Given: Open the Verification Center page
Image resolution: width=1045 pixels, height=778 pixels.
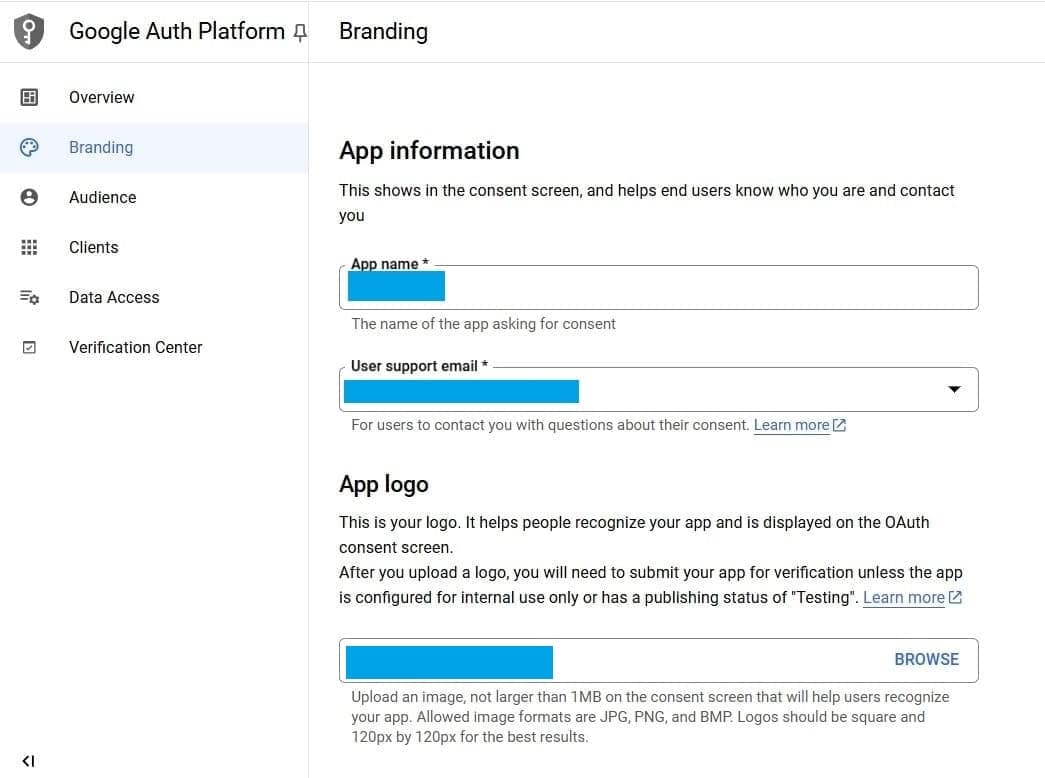Looking at the screenshot, I should coord(135,347).
